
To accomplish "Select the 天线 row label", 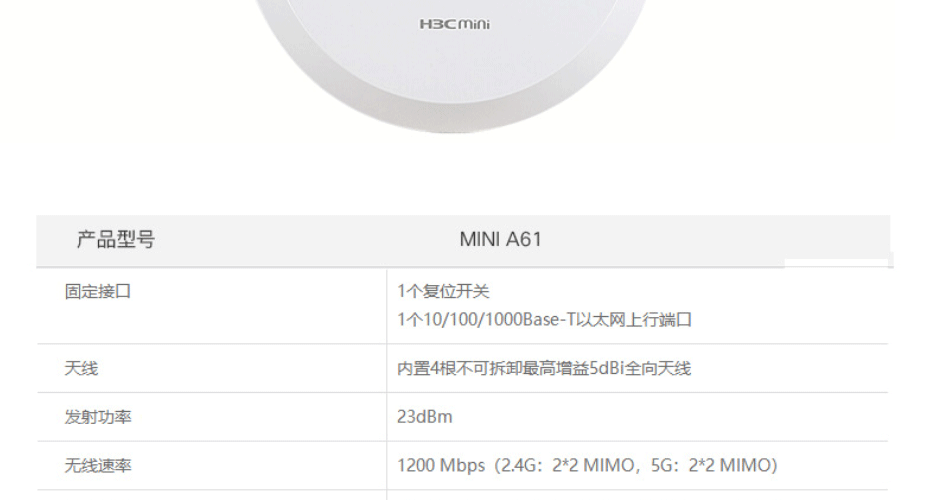I will 81,369.
